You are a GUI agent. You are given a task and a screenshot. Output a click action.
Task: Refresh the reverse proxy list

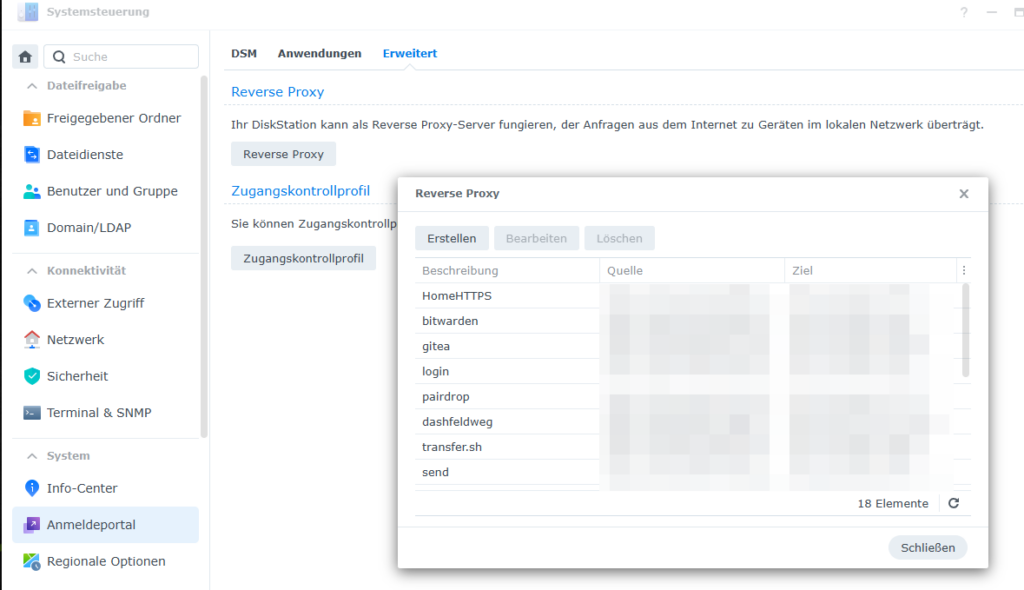click(953, 504)
